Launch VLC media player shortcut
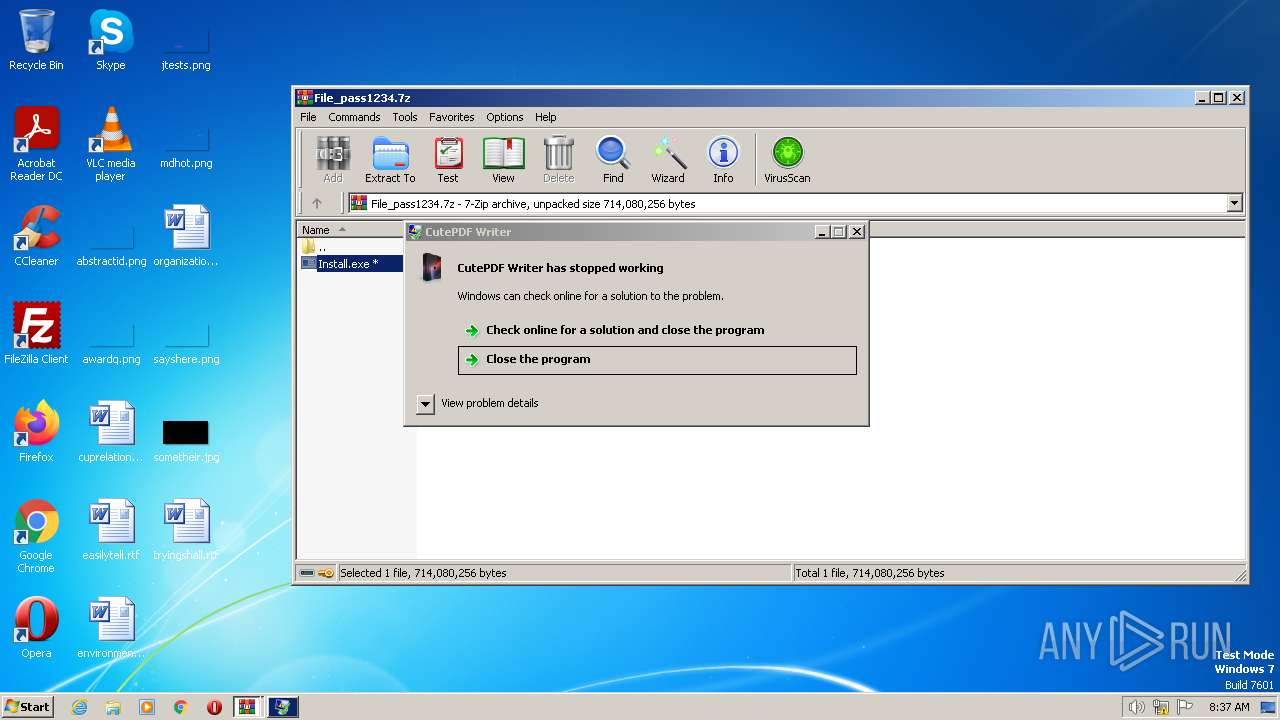 pyautogui.click(x=110, y=144)
